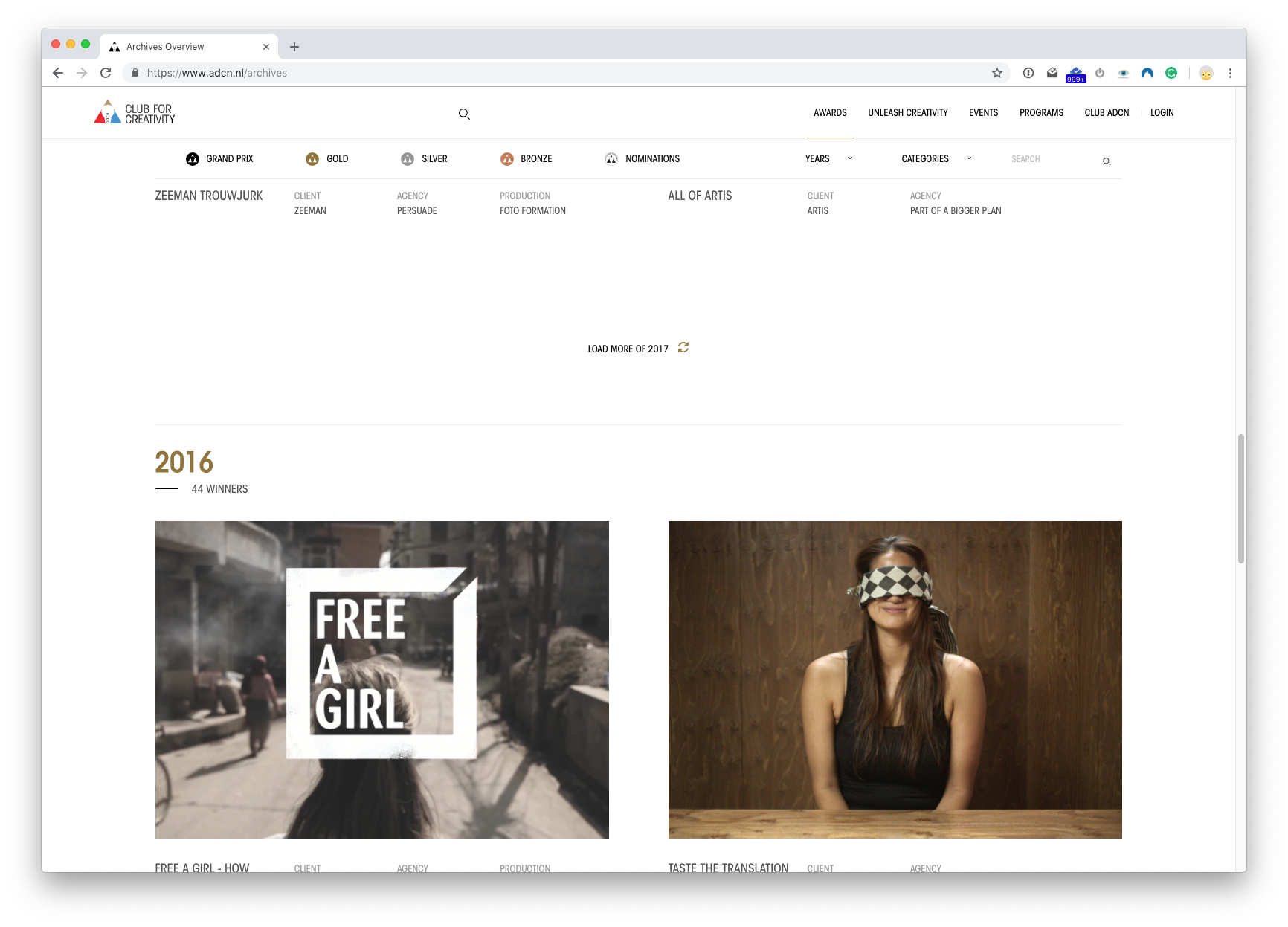
Task: Open the Free A Girl project thumbnail
Action: click(x=381, y=679)
